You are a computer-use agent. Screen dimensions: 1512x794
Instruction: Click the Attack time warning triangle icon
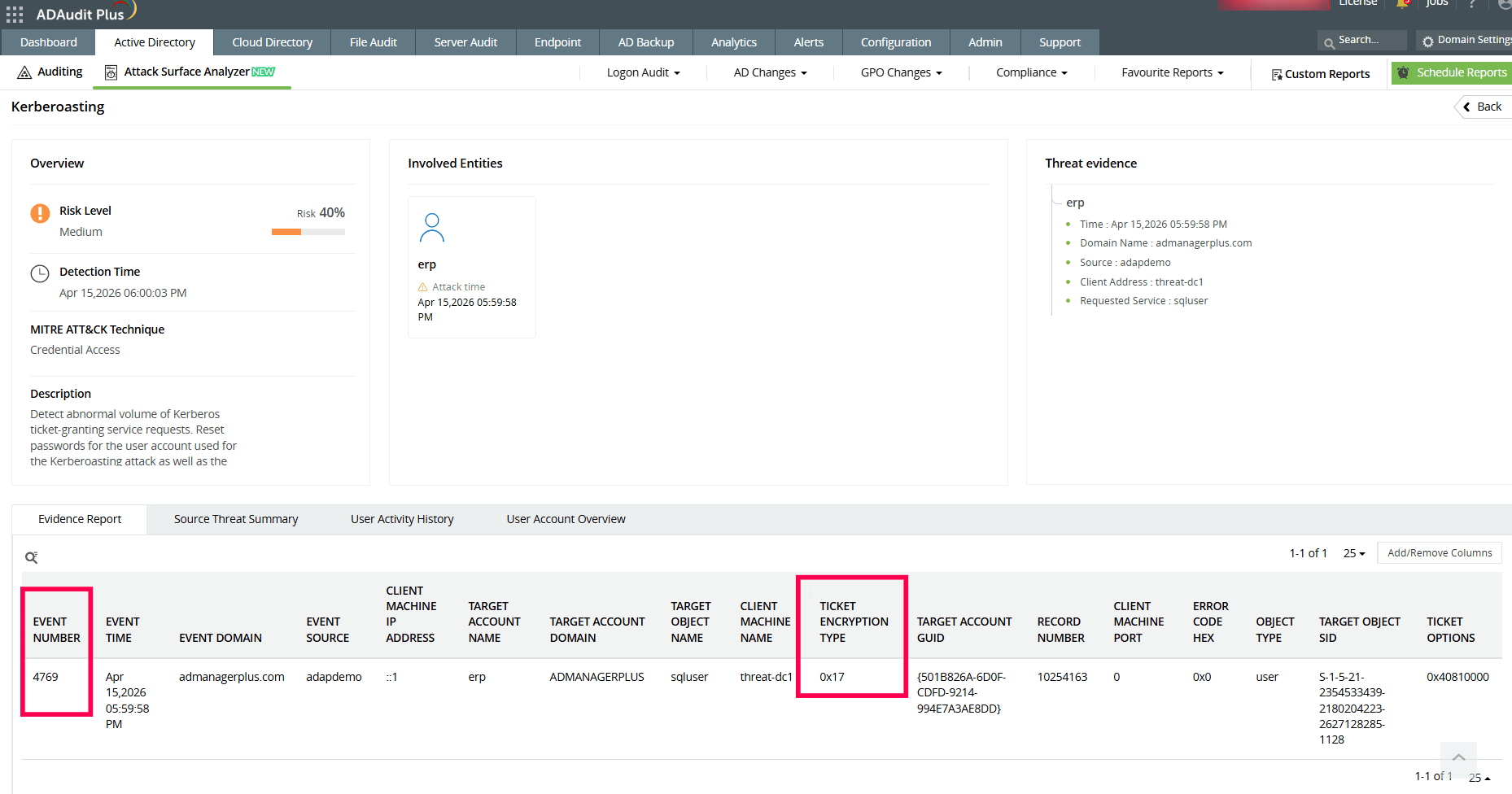(x=423, y=287)
